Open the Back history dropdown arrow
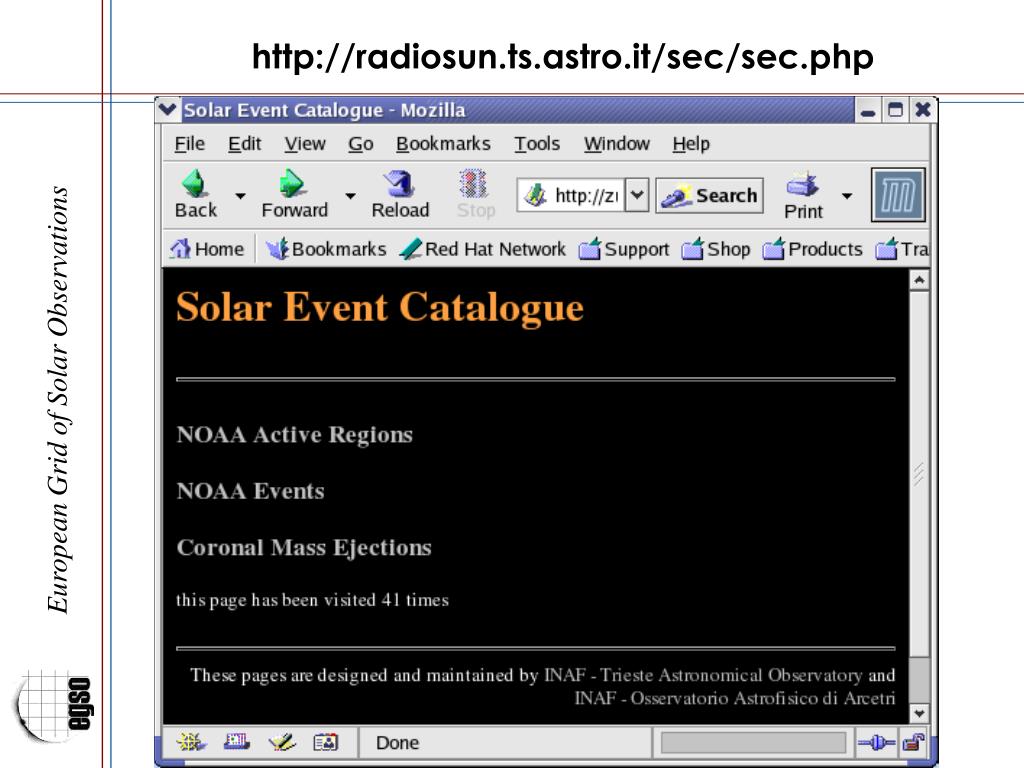 (240, 196)
